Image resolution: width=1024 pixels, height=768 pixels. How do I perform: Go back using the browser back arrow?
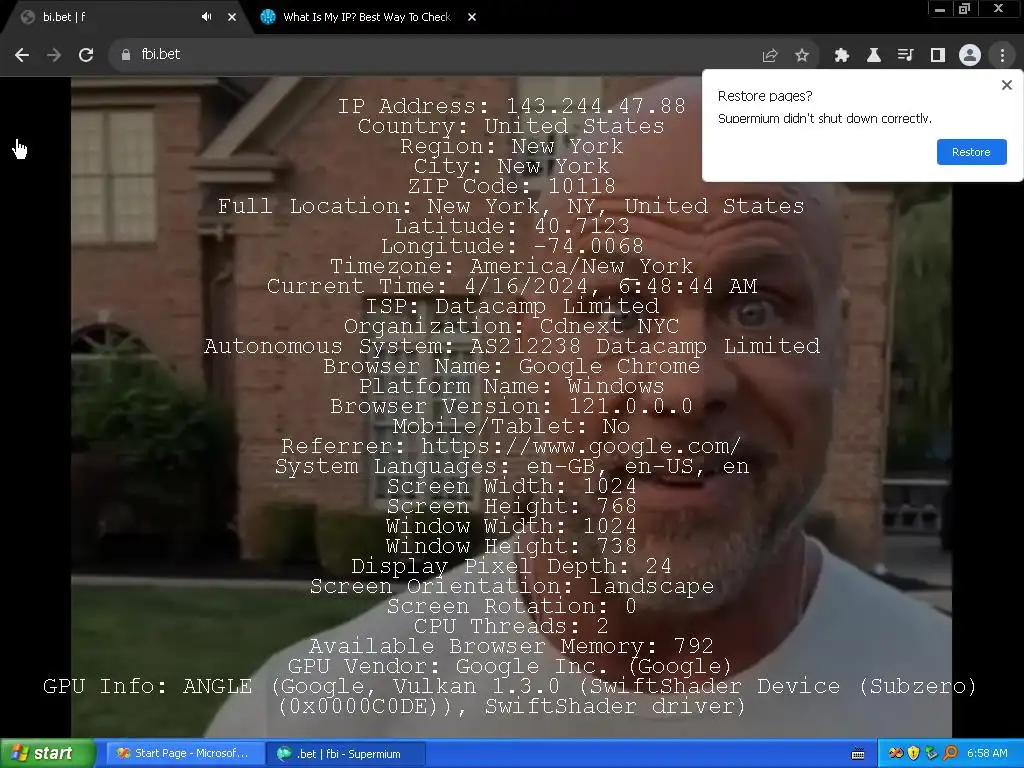point(22,55)
